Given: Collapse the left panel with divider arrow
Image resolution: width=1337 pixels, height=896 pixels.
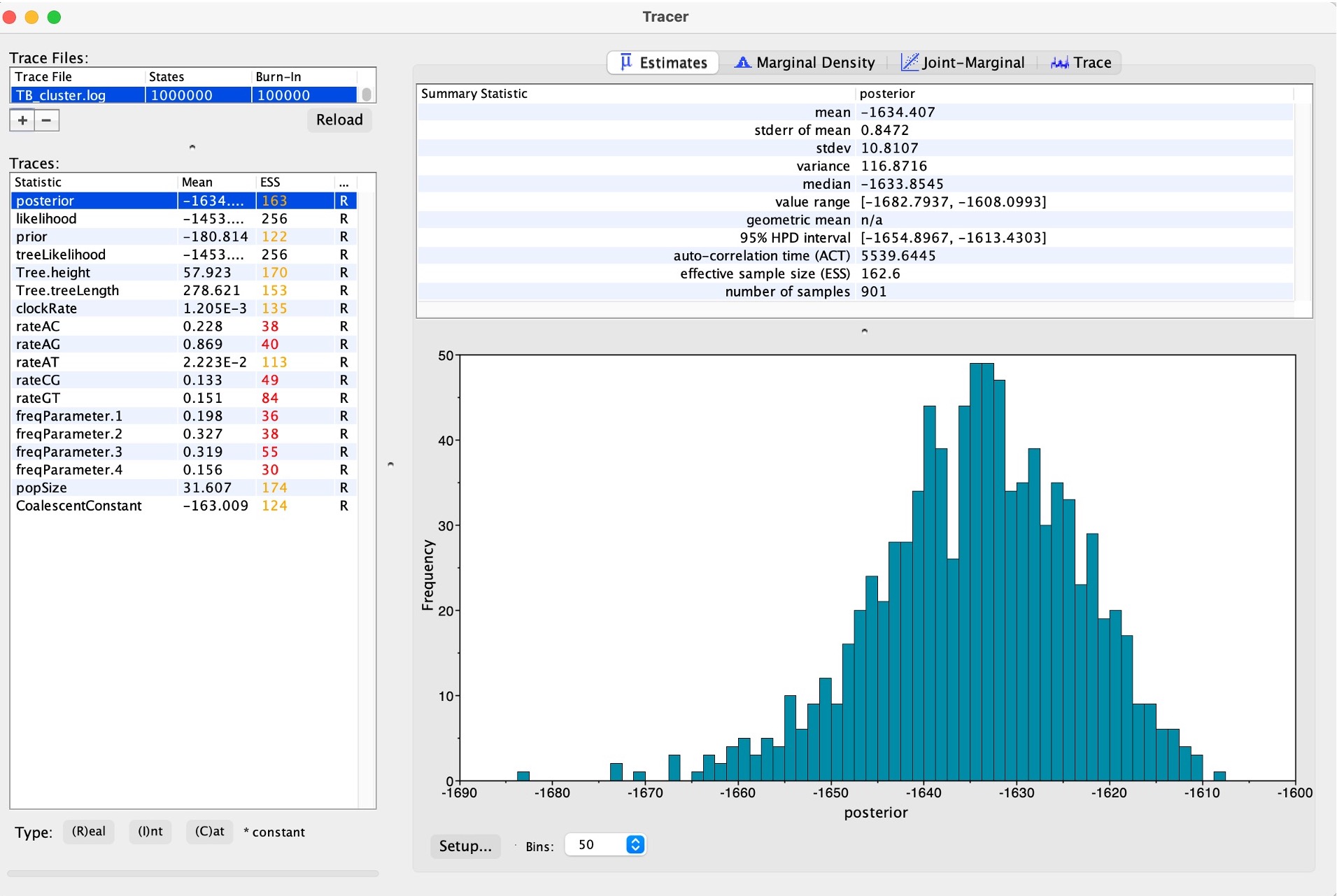Looking at the screenshot, I should (x=390, y=464).
